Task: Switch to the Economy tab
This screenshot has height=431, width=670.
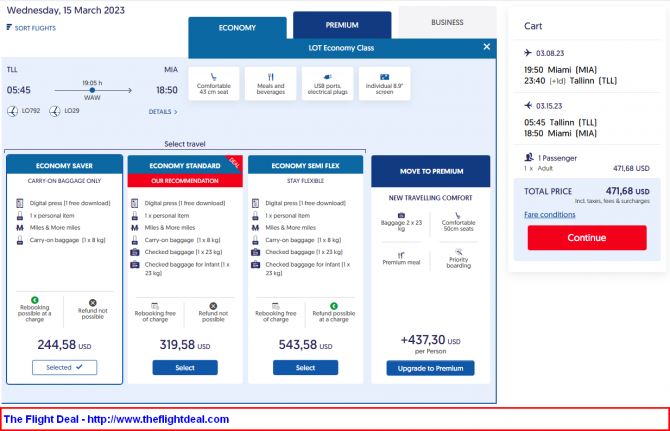Action: (x=237, y=28)
